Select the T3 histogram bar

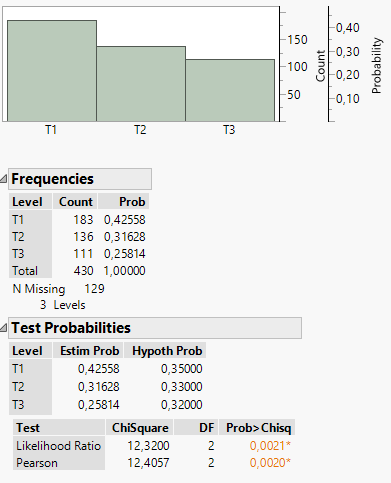point(230,90)
